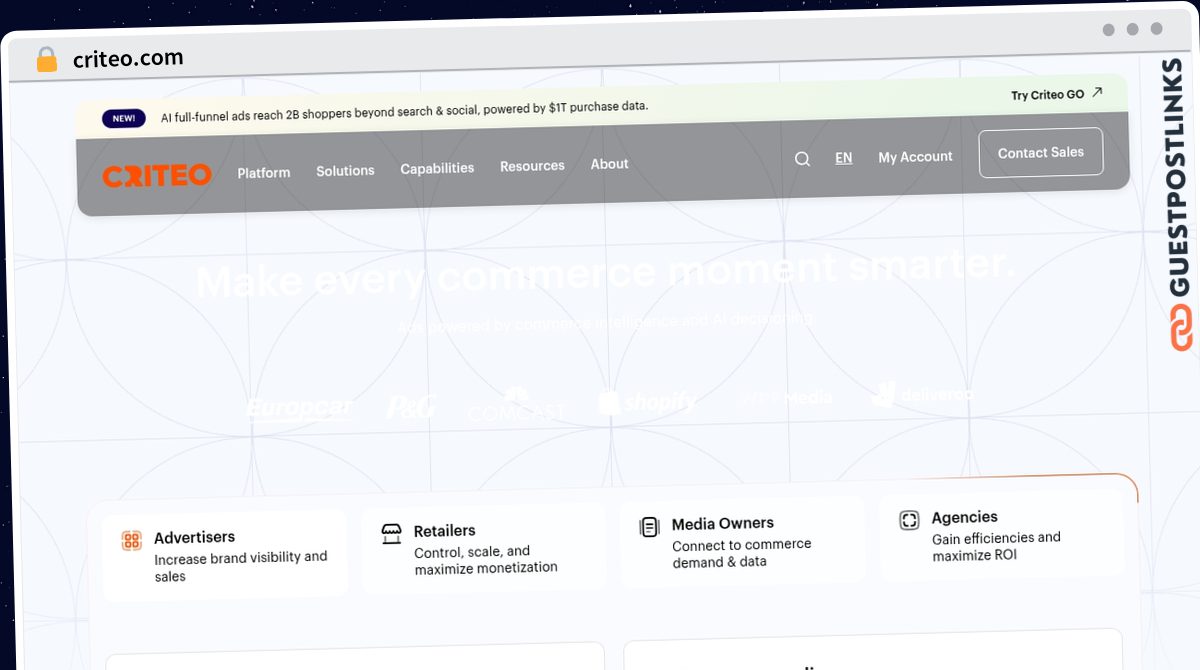Screen dimensions: 1200x670
Task: Click the Media Owners icon
Action: click(649, 527)
